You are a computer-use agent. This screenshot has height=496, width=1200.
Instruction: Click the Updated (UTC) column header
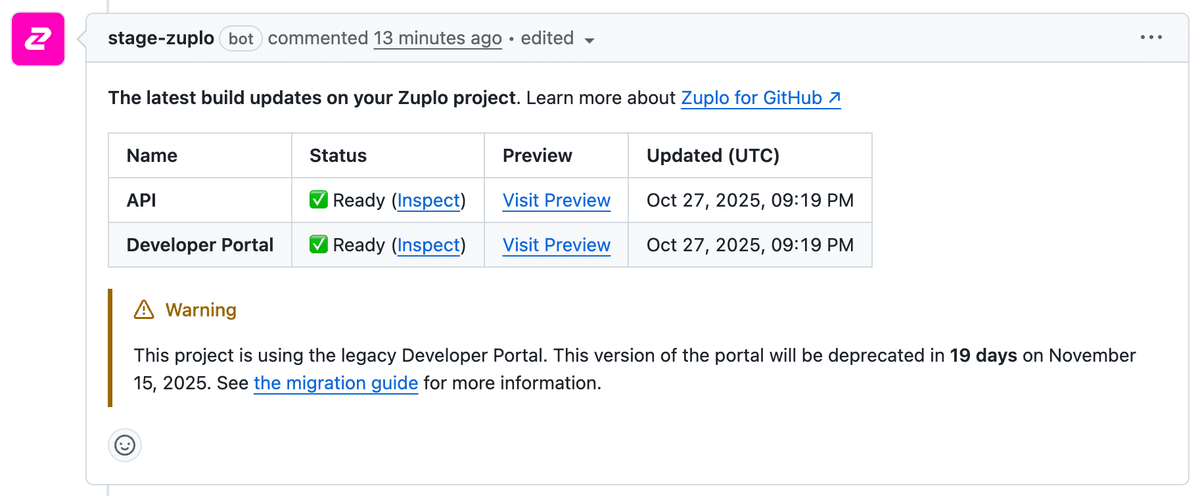tap(712, 155)
